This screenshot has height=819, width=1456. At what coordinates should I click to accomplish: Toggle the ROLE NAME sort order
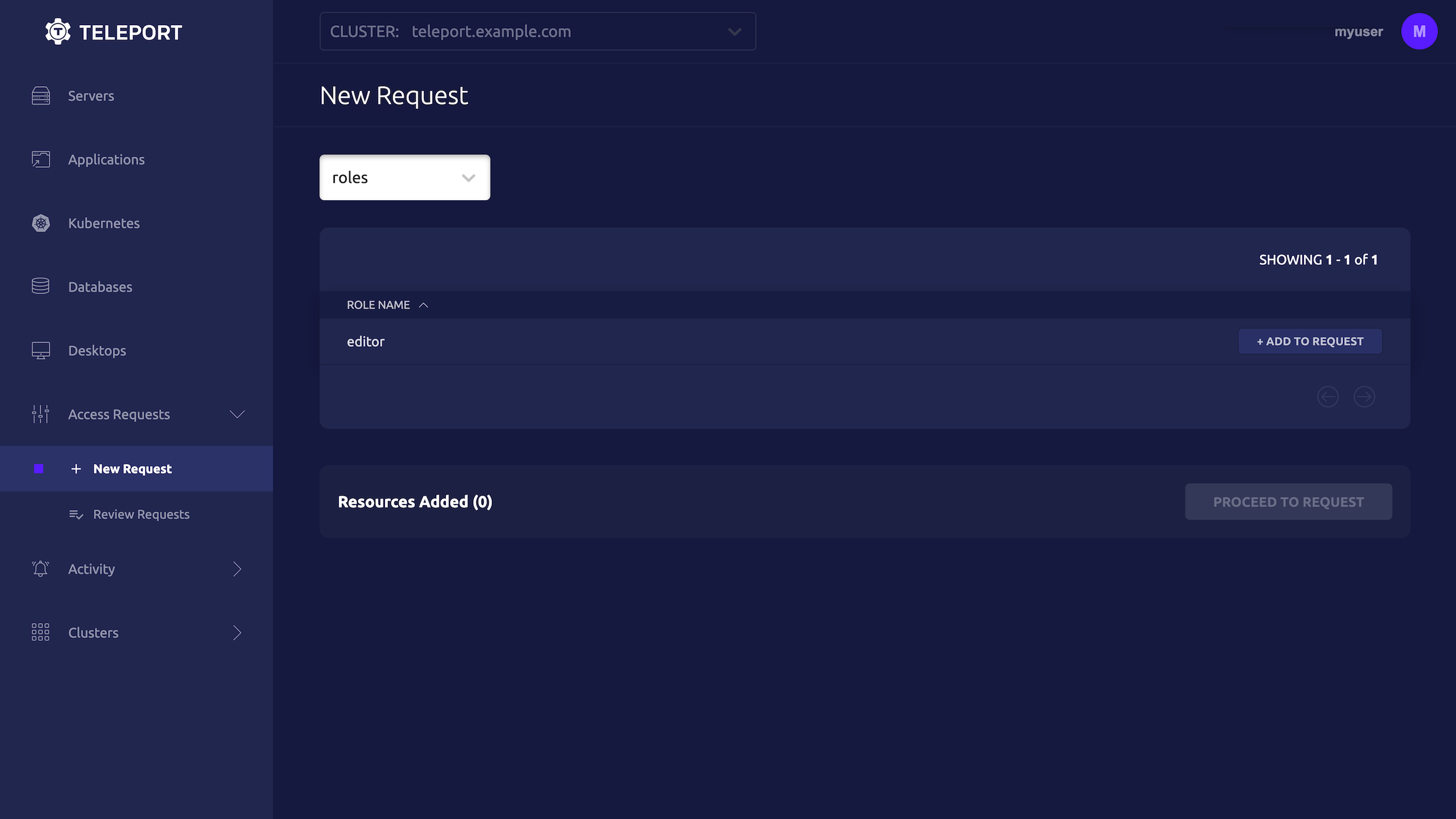pyautogui.click(x=386, y=304)
